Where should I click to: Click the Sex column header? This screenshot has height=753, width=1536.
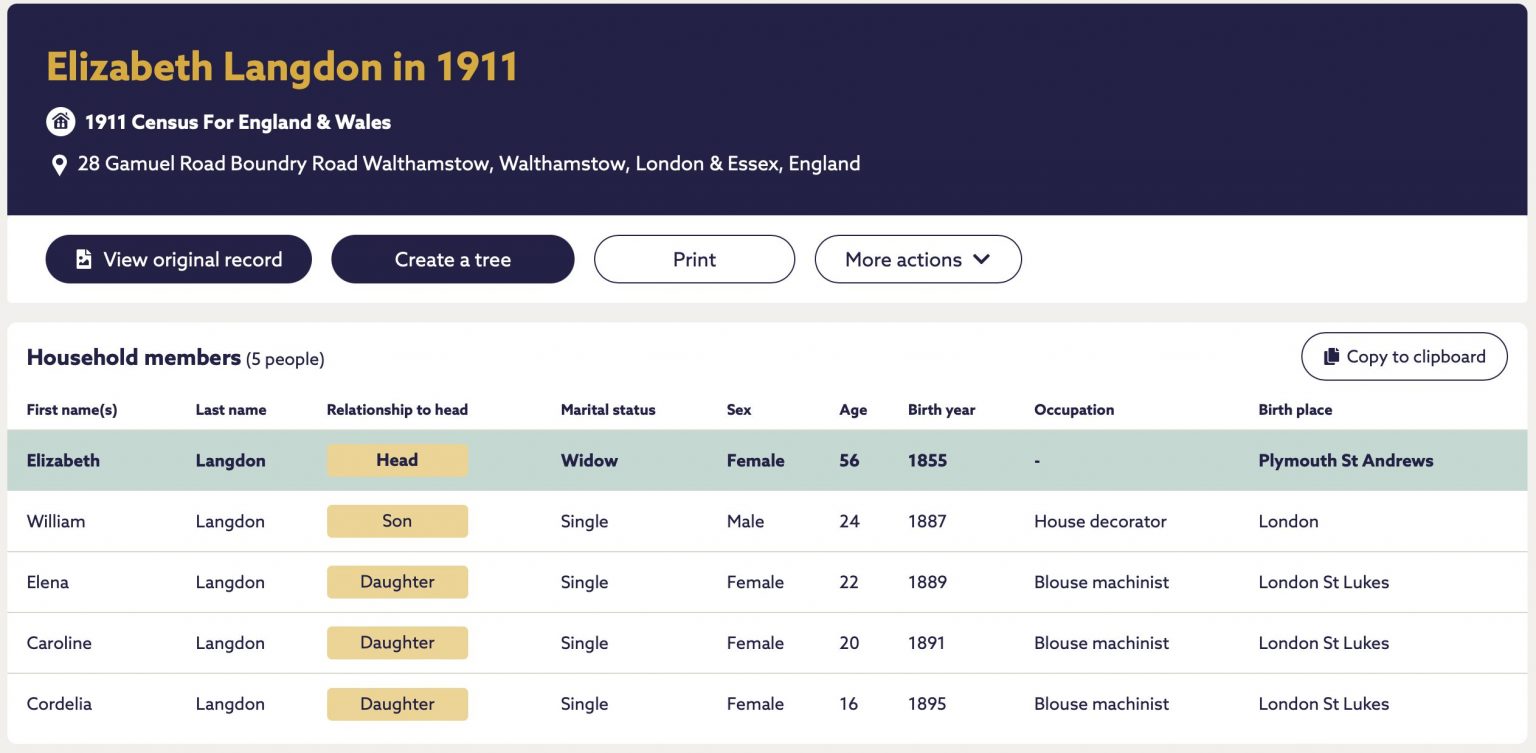tap(739, 410)
